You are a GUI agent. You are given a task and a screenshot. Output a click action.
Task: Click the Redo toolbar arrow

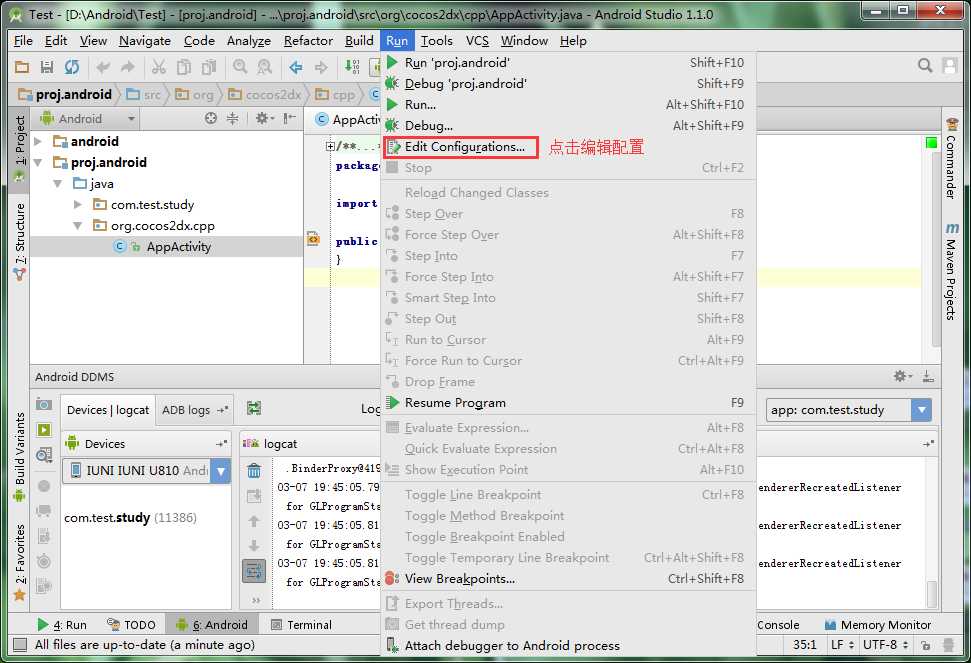click(x=128, y=67)
